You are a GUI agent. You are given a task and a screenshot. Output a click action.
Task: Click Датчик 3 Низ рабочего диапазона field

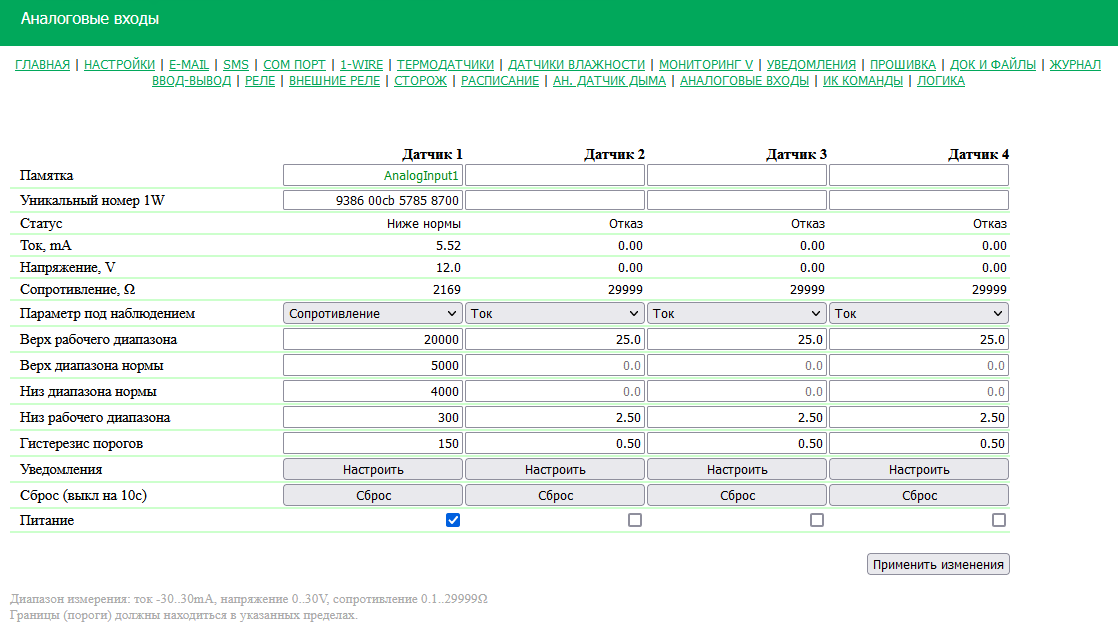click(x=737, y=417)
